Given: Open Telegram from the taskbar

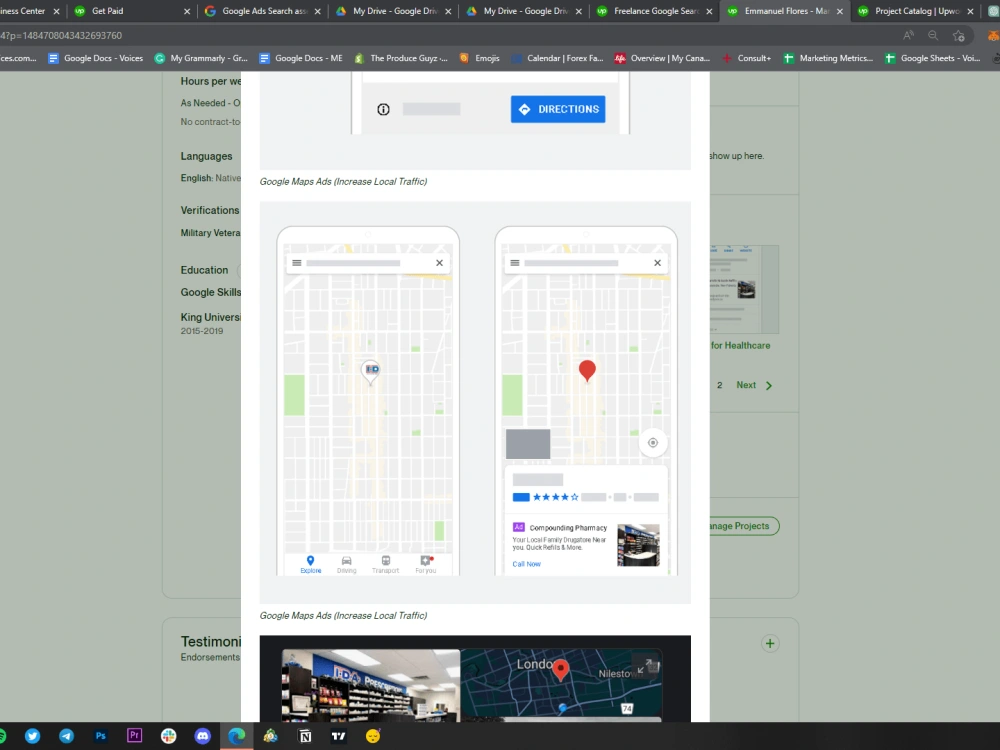Looking at the screenshot, I should pos(66,736).
